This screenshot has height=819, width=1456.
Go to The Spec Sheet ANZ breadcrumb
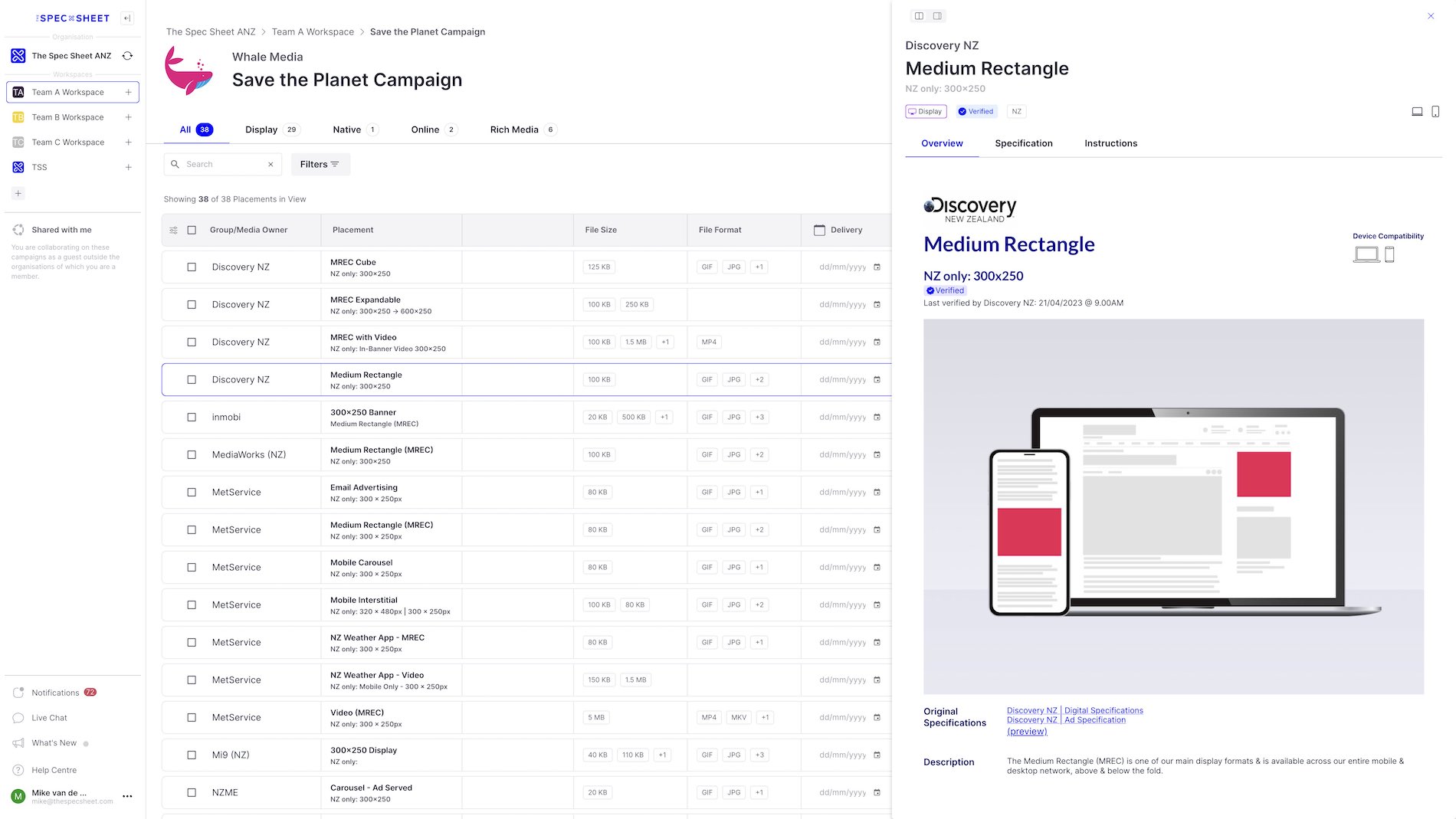(211, 32)
